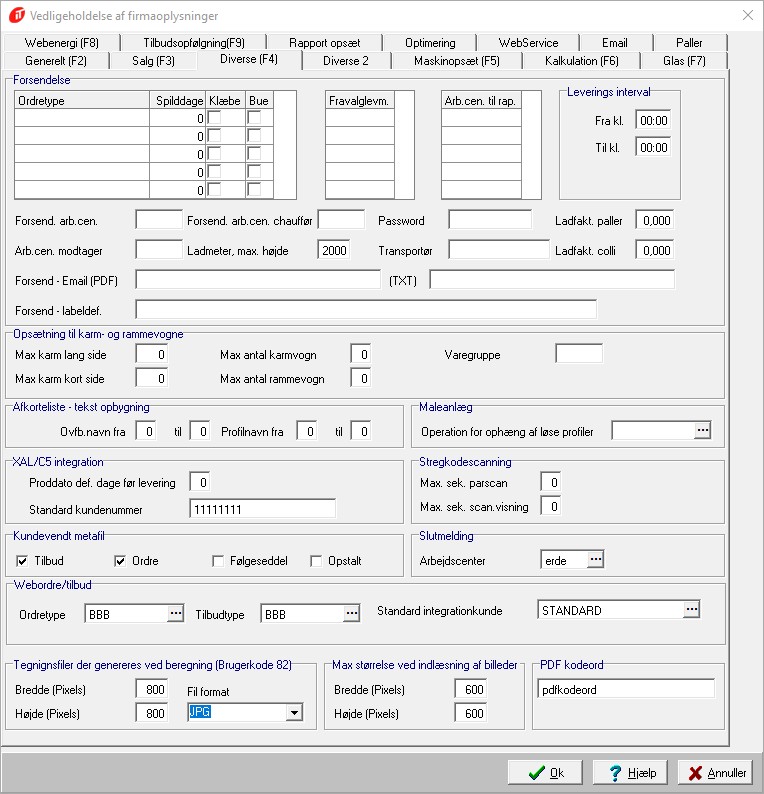Open the Diverse 2 tab
This screenshot has width=764, height=794.
pos(346,61)
